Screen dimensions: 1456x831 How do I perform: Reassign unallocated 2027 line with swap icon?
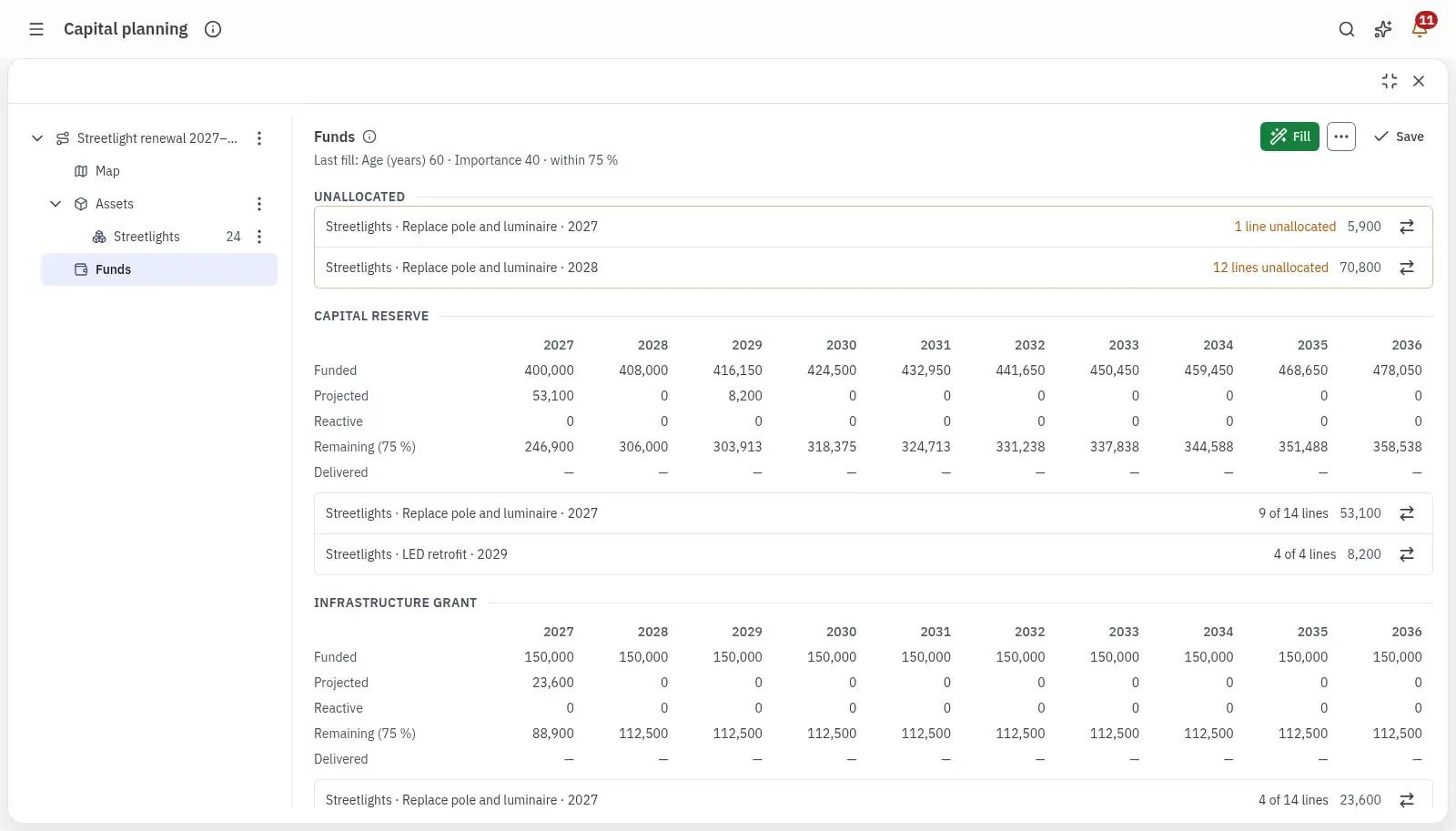click(1407, 227)
